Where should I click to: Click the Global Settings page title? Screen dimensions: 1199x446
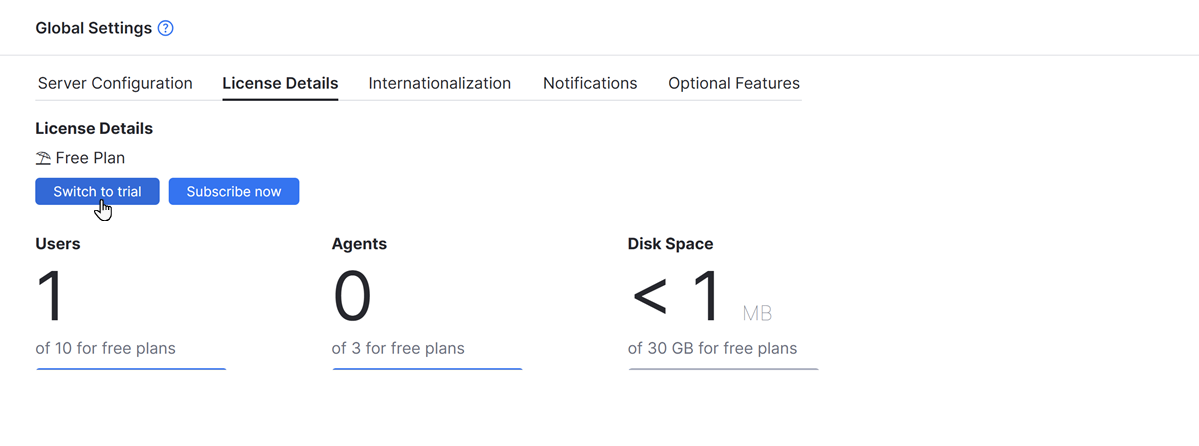click(93, 28)
